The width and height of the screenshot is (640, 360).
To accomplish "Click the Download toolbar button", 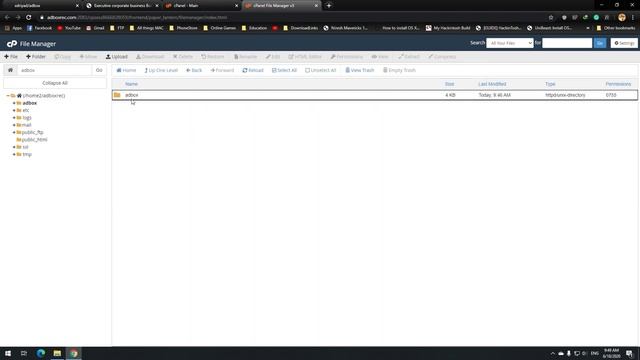I will pyautogui.click(x=150, y=57).
